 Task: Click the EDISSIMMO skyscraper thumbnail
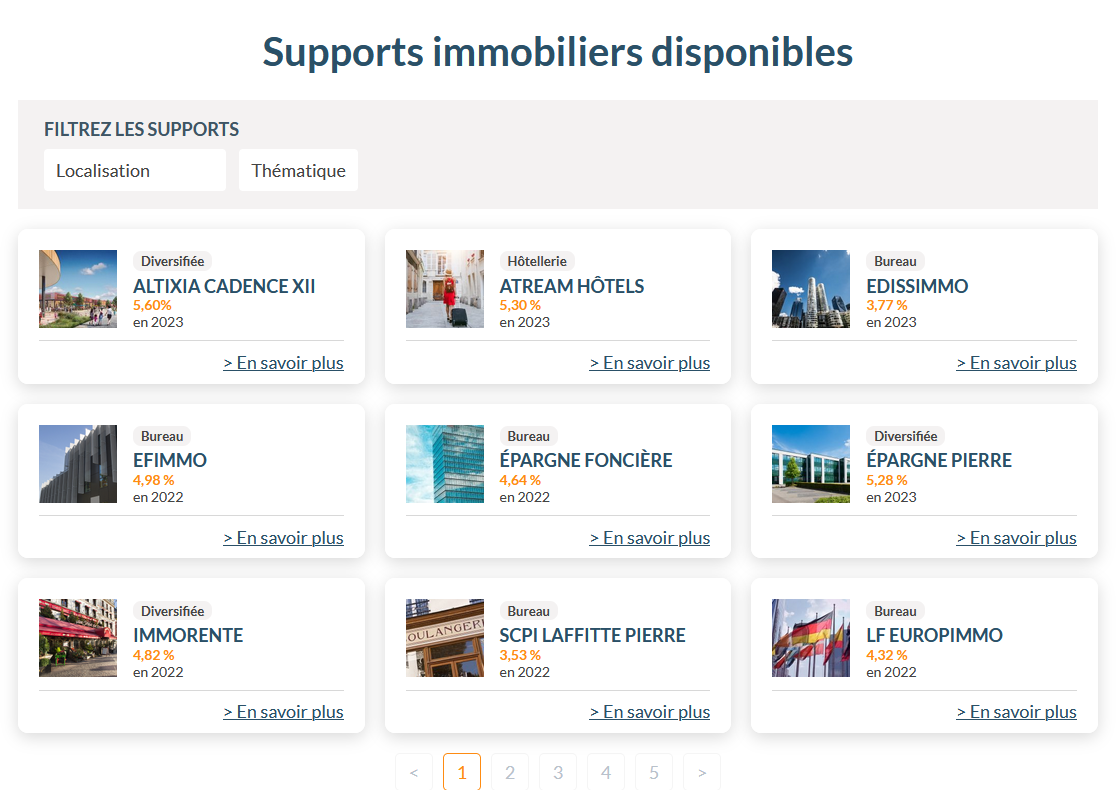pos(810,288)
